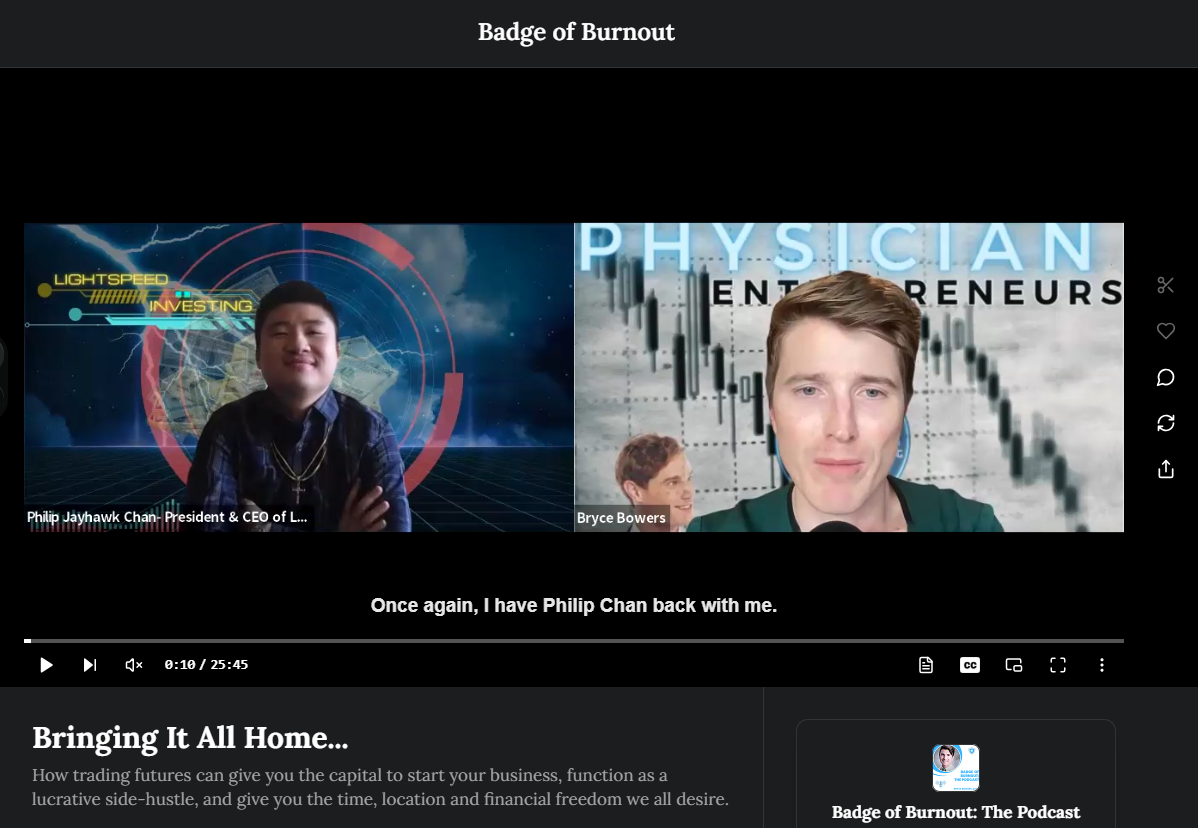This screenshot has height=828, width=1198.
Task: Enter fullscreen video mode
Action: [x=1057, y=665]
